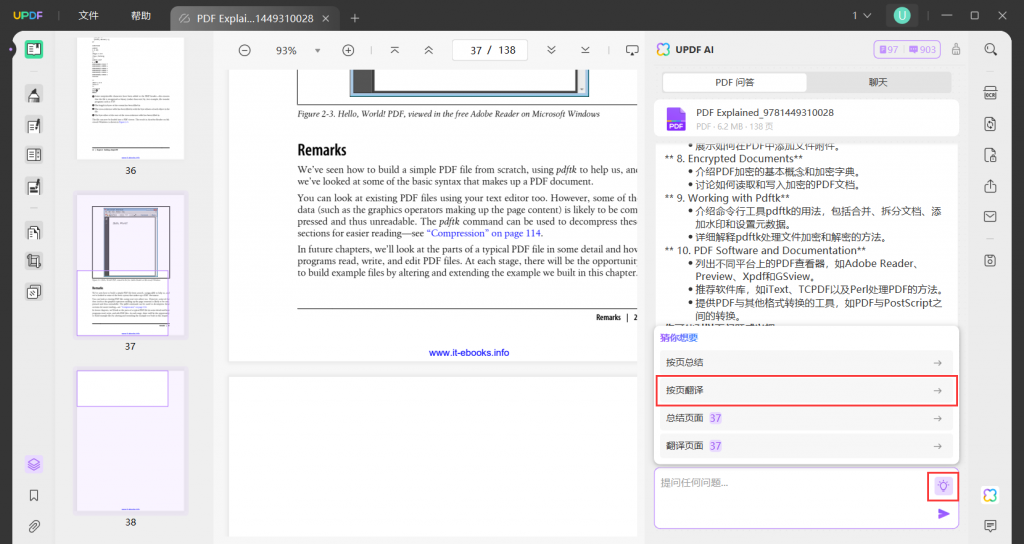Screen dimensions: 1024x544
Task: Open the 文件 menu
Action: (89, 16)
